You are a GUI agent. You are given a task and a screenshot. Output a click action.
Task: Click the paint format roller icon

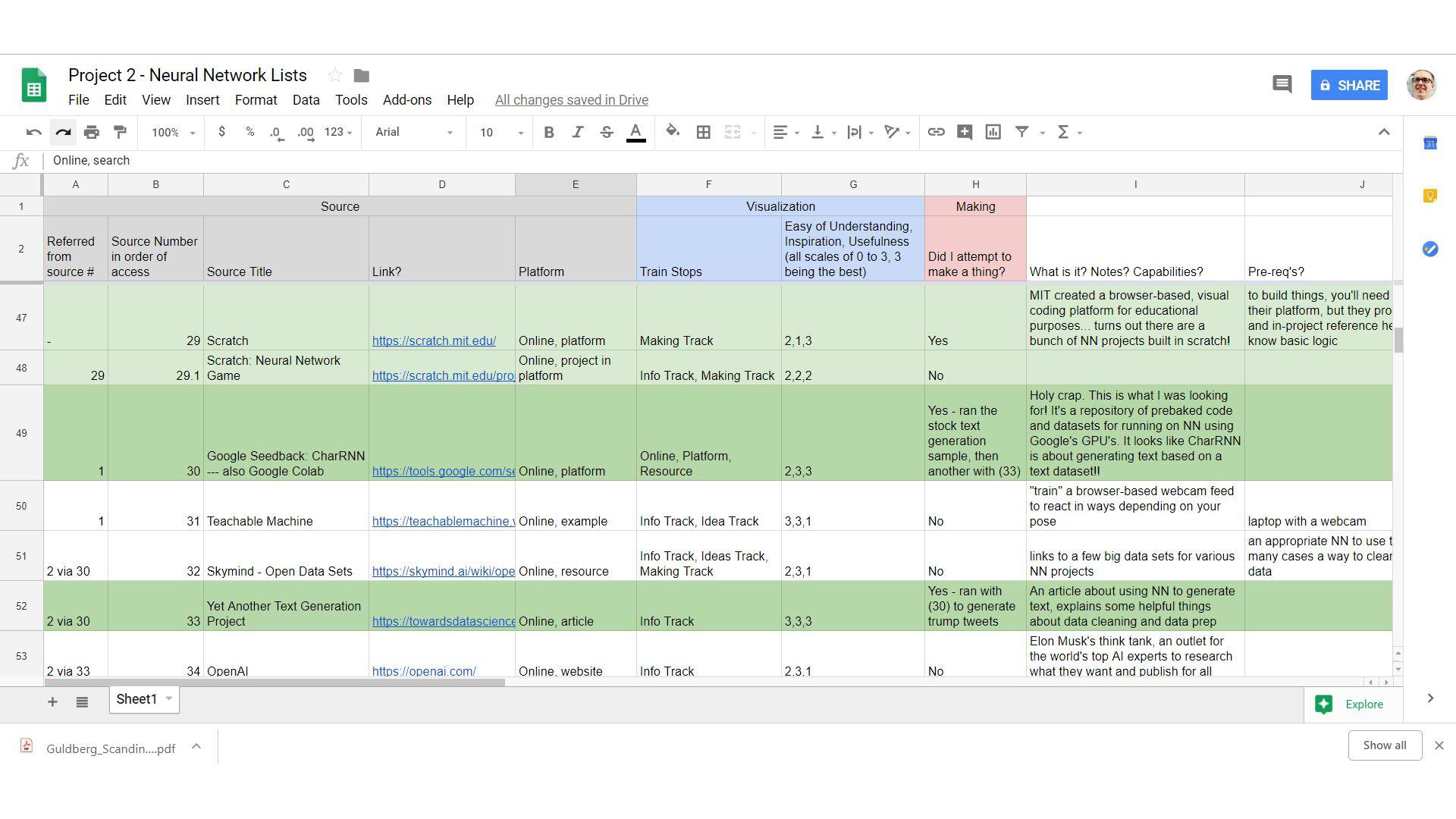point(120,132)
